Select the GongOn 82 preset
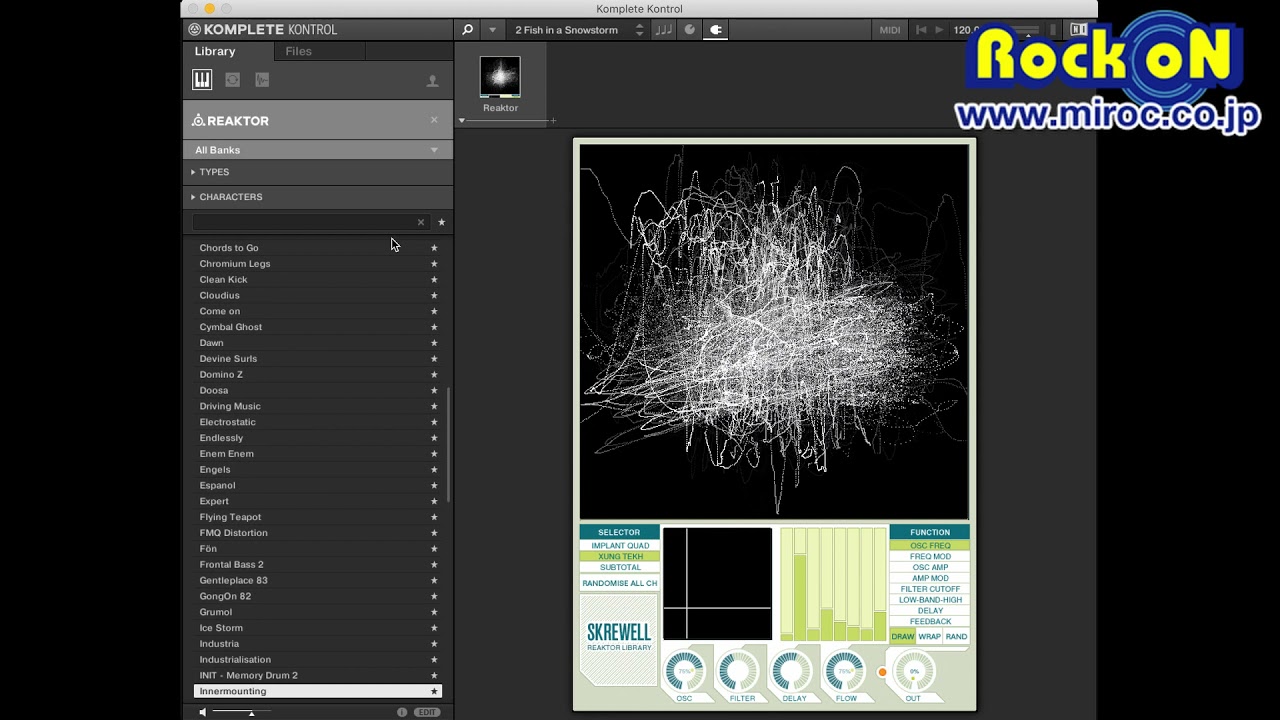Screen dimensions: 1280x720 [x=317, y=596]
